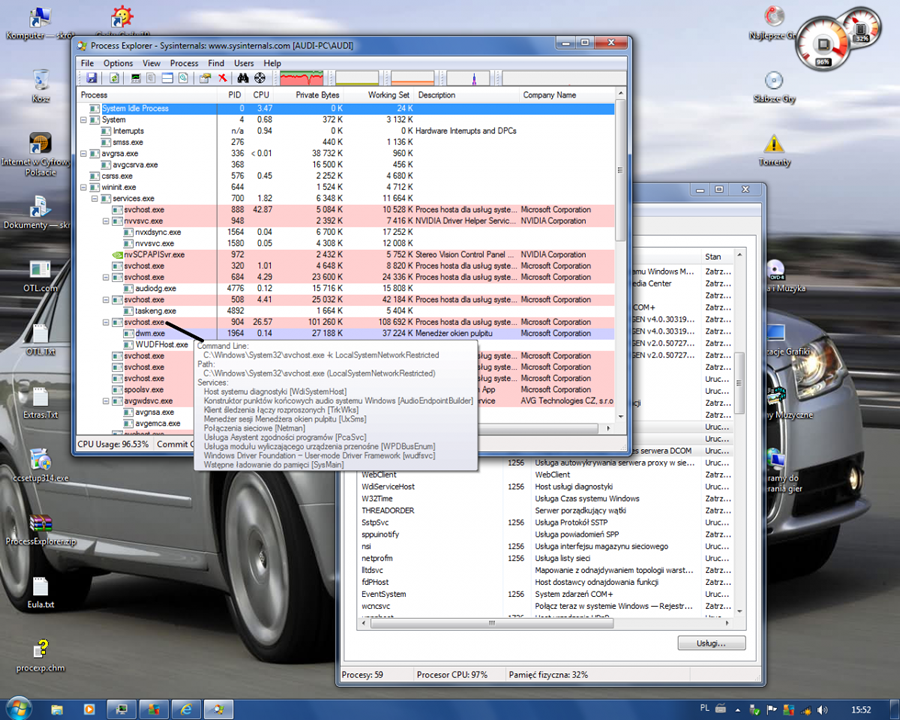Click the Kosz recycle bin desktop icon

coord(41,86)
